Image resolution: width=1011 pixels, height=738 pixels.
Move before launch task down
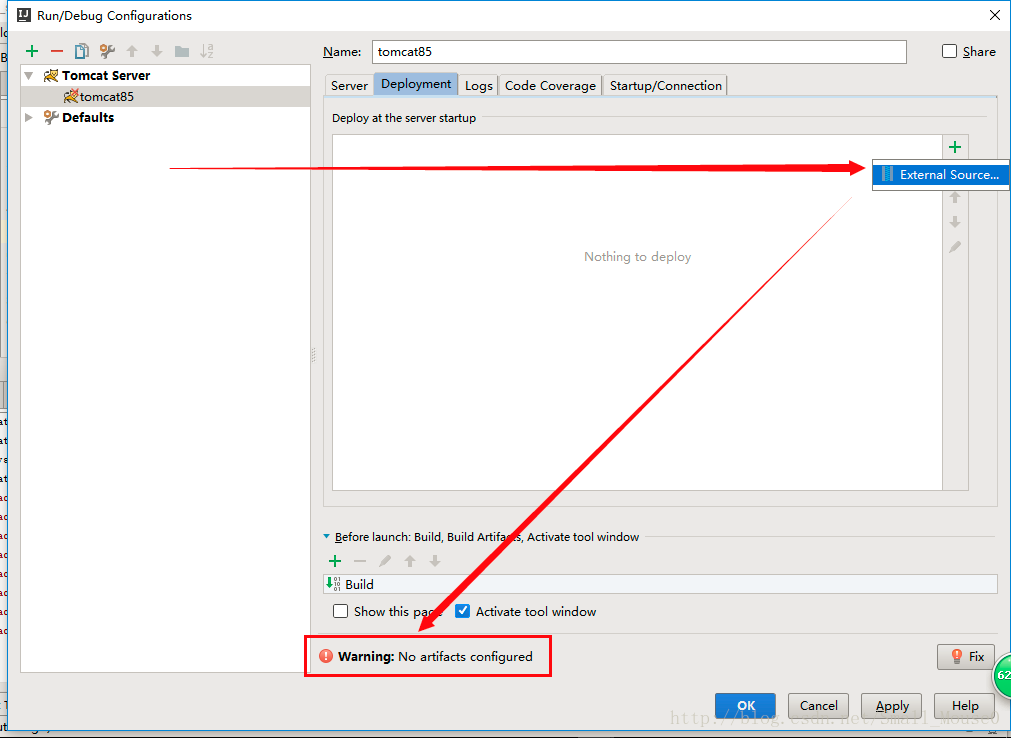tap(435, 561)
